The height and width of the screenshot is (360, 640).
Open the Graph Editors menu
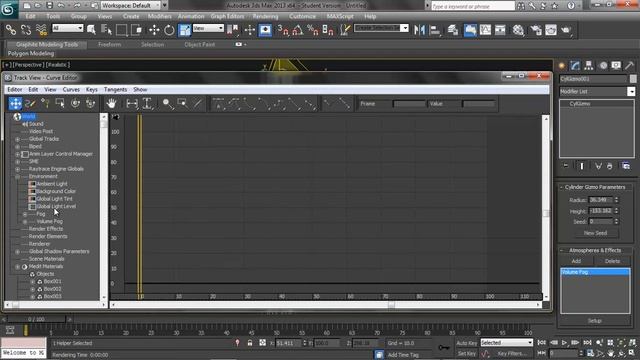tap(227, 16)
